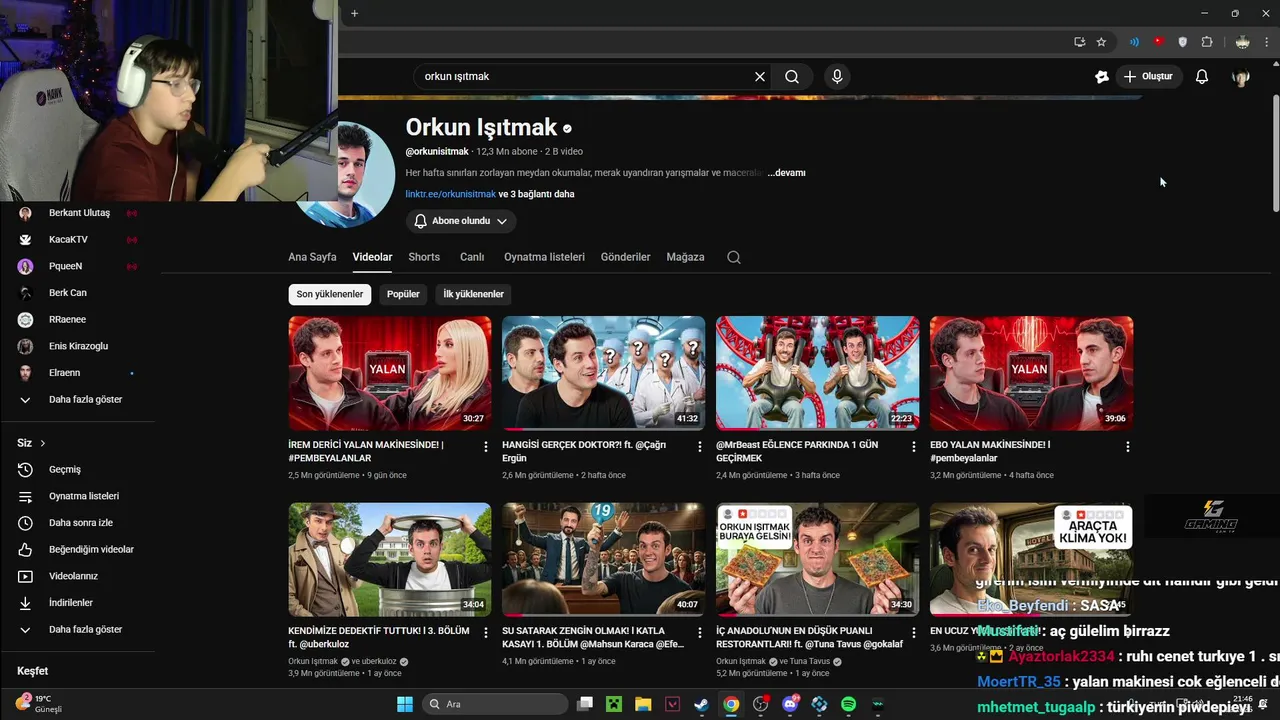Open Steam from the taskbar
The width and height of the screenshot is (1280, 720).
(x=702, y=704)
